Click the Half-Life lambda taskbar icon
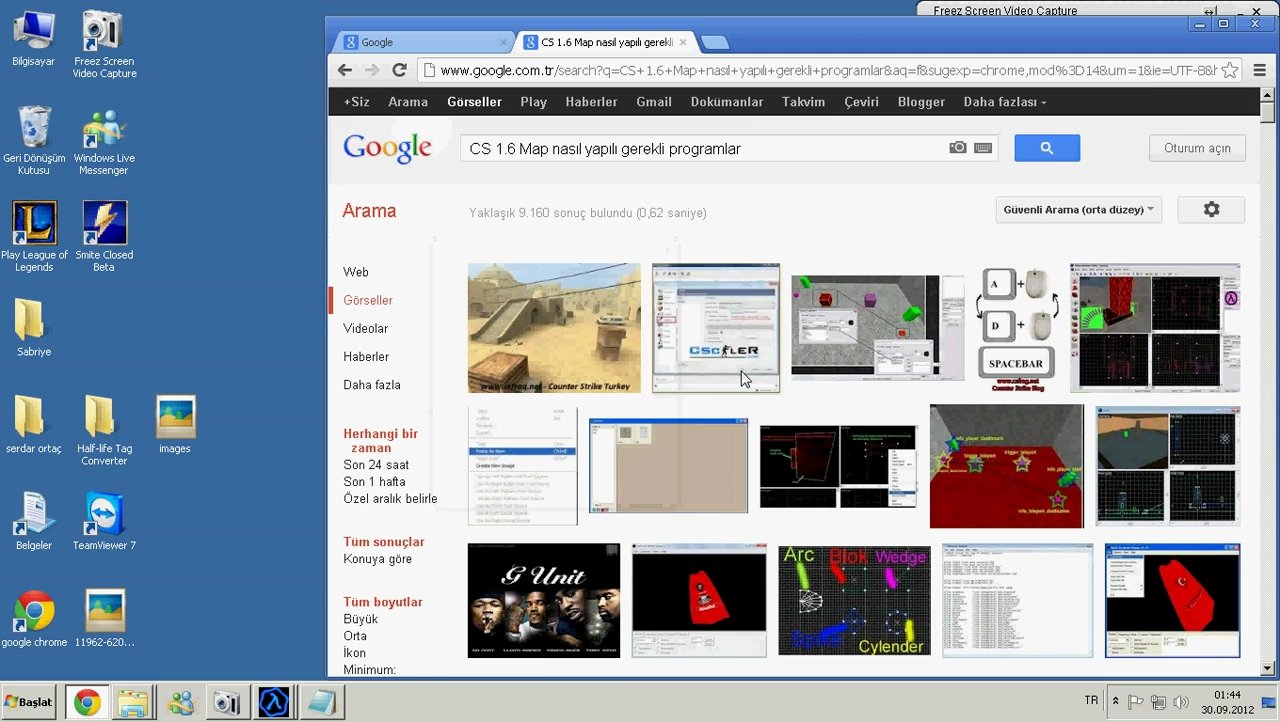1280x722 pixels. [x=273, y=703]
